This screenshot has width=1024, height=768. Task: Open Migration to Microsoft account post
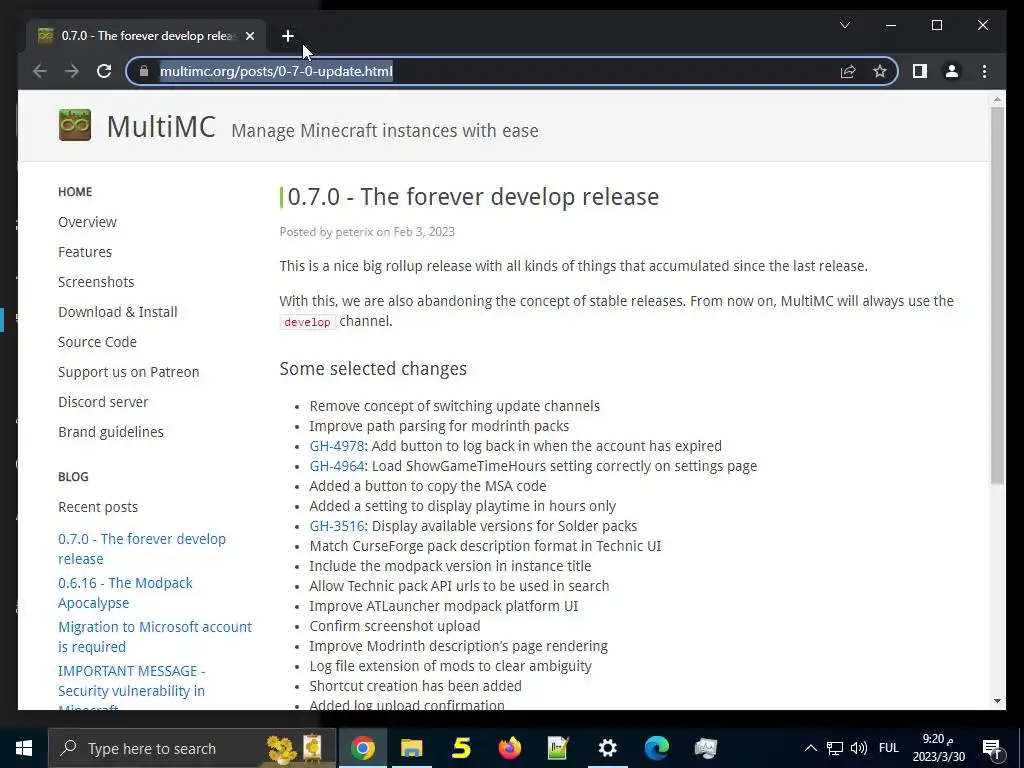point(155,637)
